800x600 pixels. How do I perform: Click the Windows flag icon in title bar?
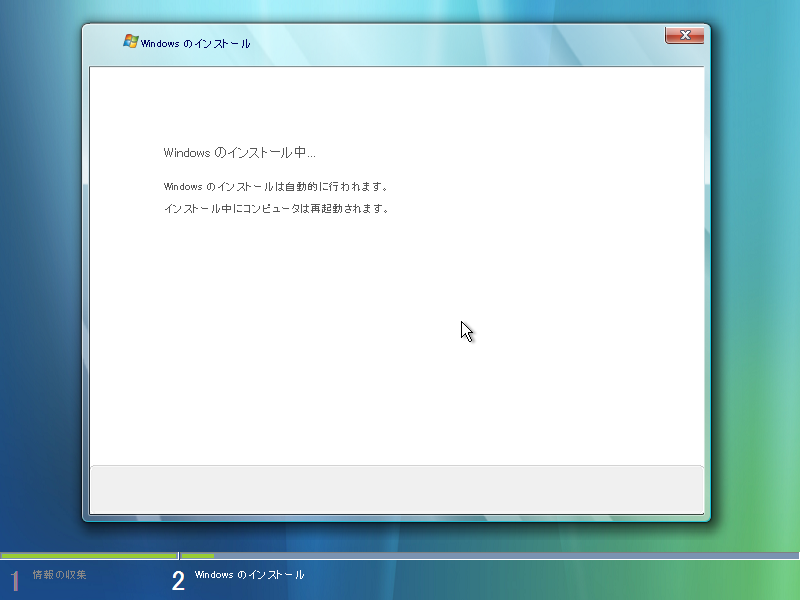click(x=131, y=41)
